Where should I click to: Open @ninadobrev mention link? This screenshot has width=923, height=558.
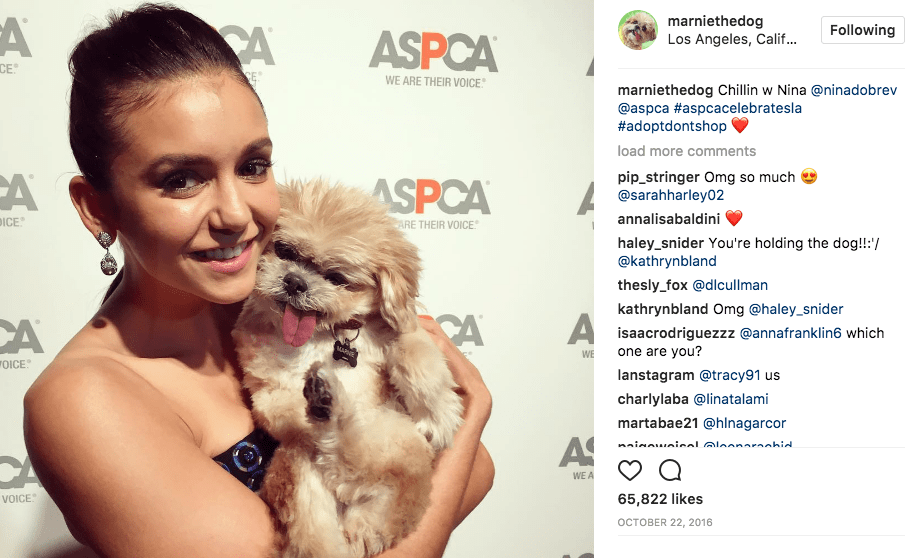[x=854, y=90]
